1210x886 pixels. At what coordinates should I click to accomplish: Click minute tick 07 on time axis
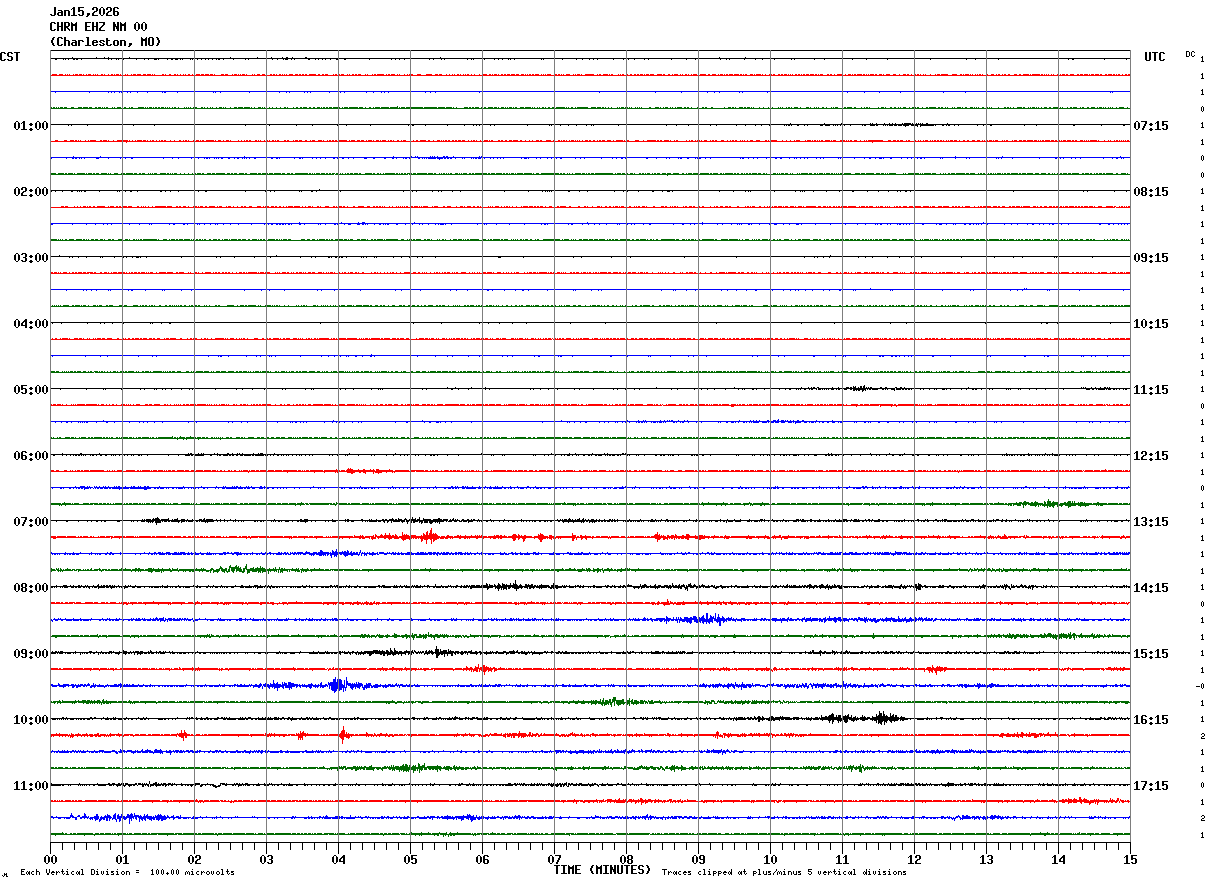(554, 859)
